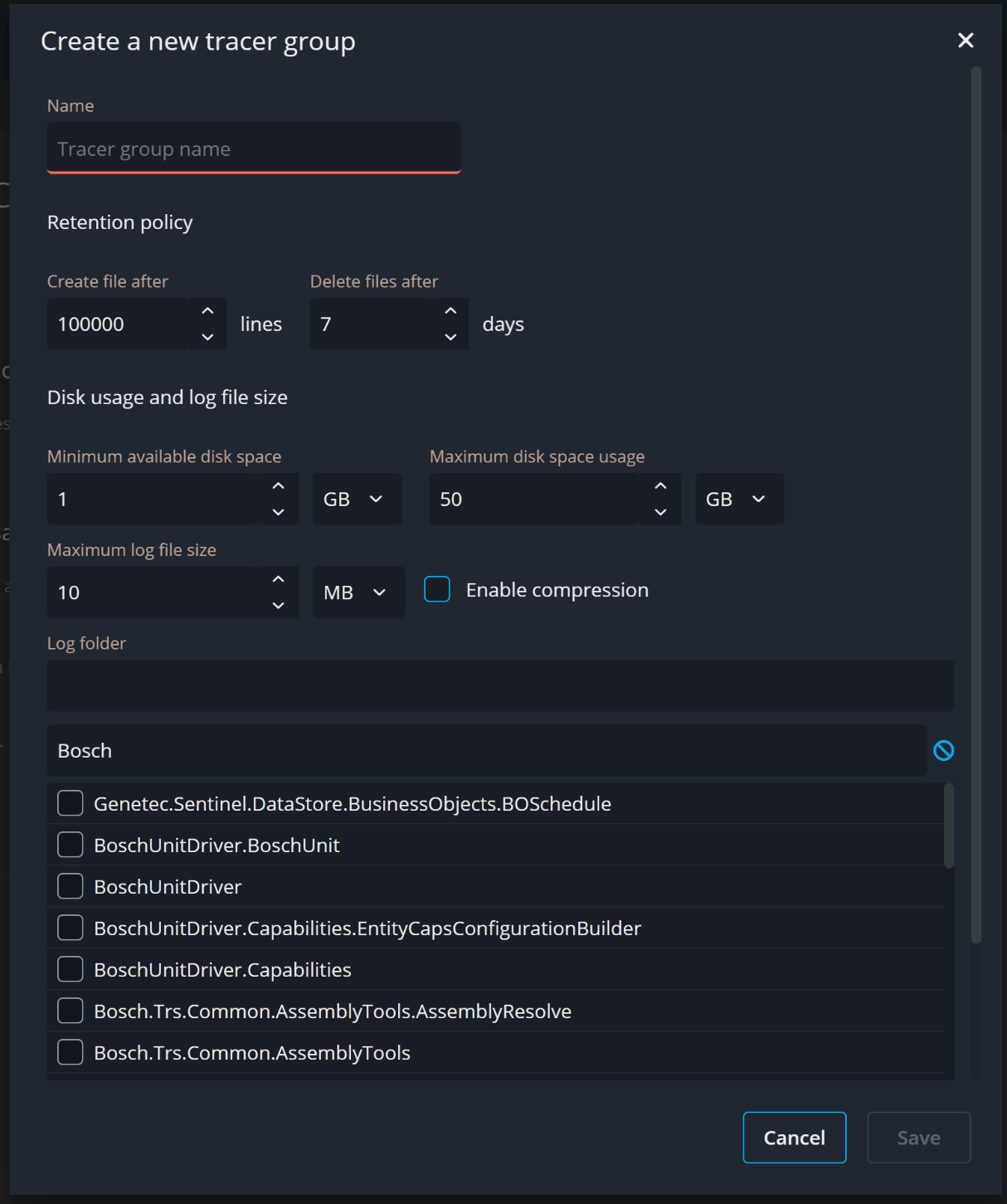Increase the Create file after lines value
Image resolution: width=1007 pixels, height=1204 pixels.
[207, 311]
